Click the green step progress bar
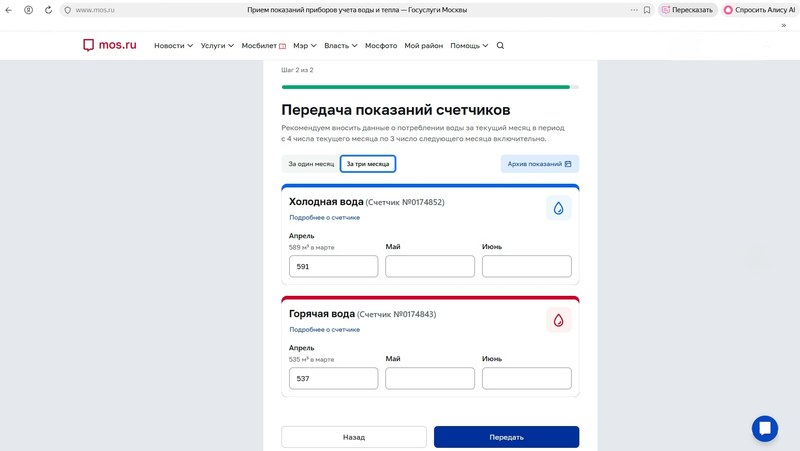 point(425,87)
